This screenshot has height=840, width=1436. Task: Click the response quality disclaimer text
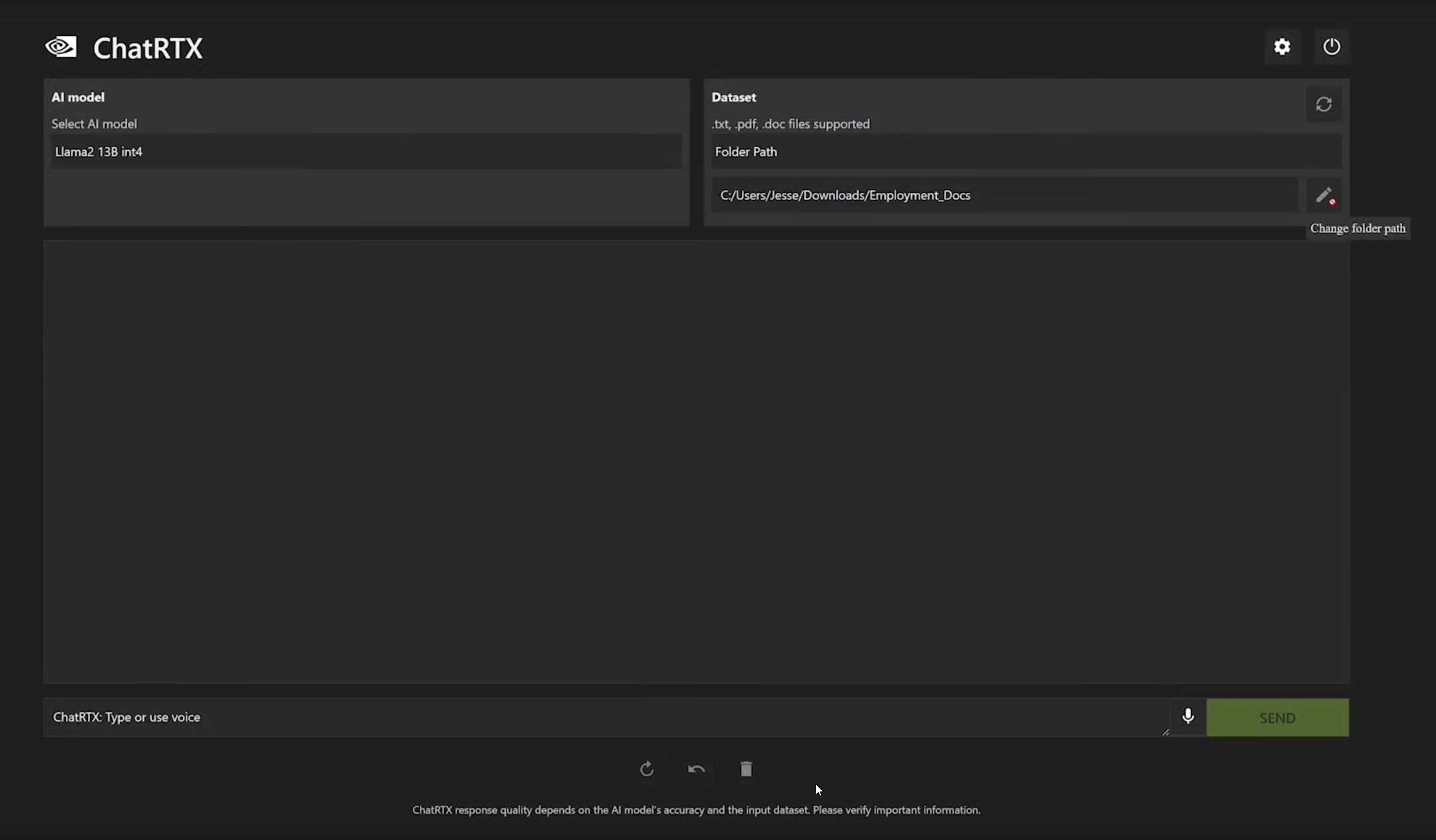point(696,810)
